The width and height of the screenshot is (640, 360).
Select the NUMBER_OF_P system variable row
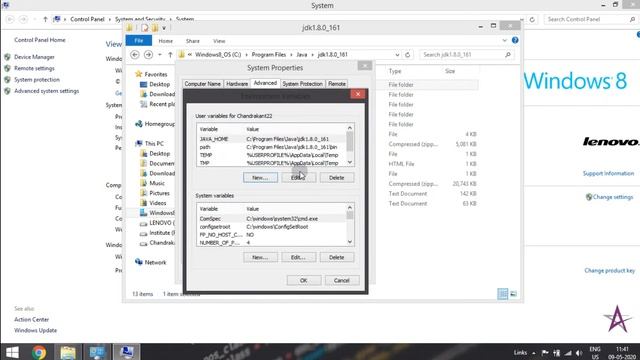pyautogui.click(x=271, y=242)
